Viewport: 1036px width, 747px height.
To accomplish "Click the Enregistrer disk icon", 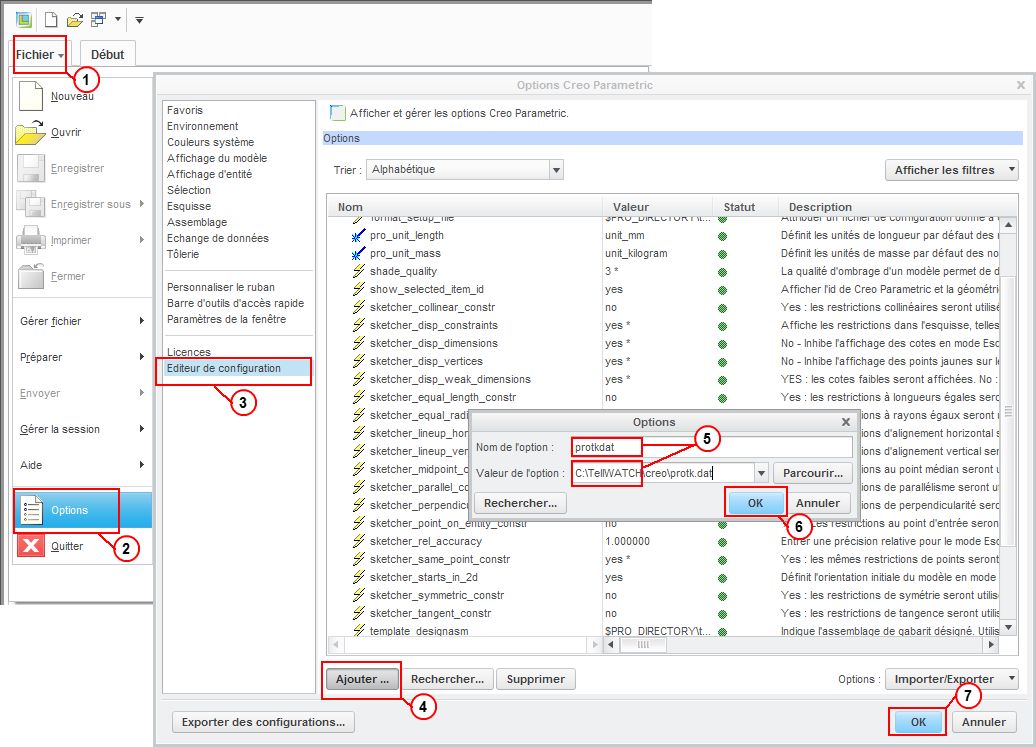I will 30,168.
